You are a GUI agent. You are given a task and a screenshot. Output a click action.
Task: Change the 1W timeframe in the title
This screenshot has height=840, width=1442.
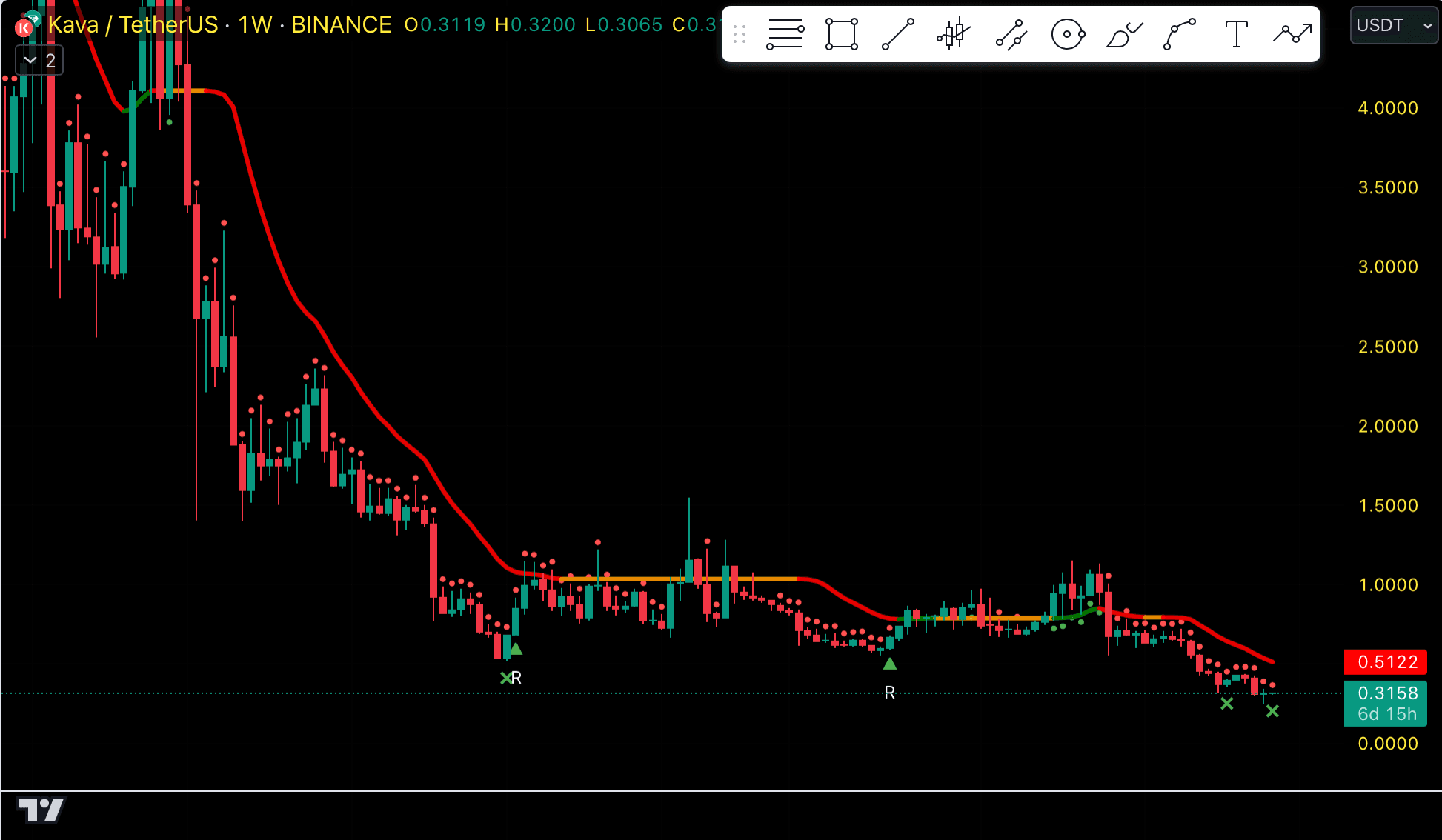click(x=255, y=24)
